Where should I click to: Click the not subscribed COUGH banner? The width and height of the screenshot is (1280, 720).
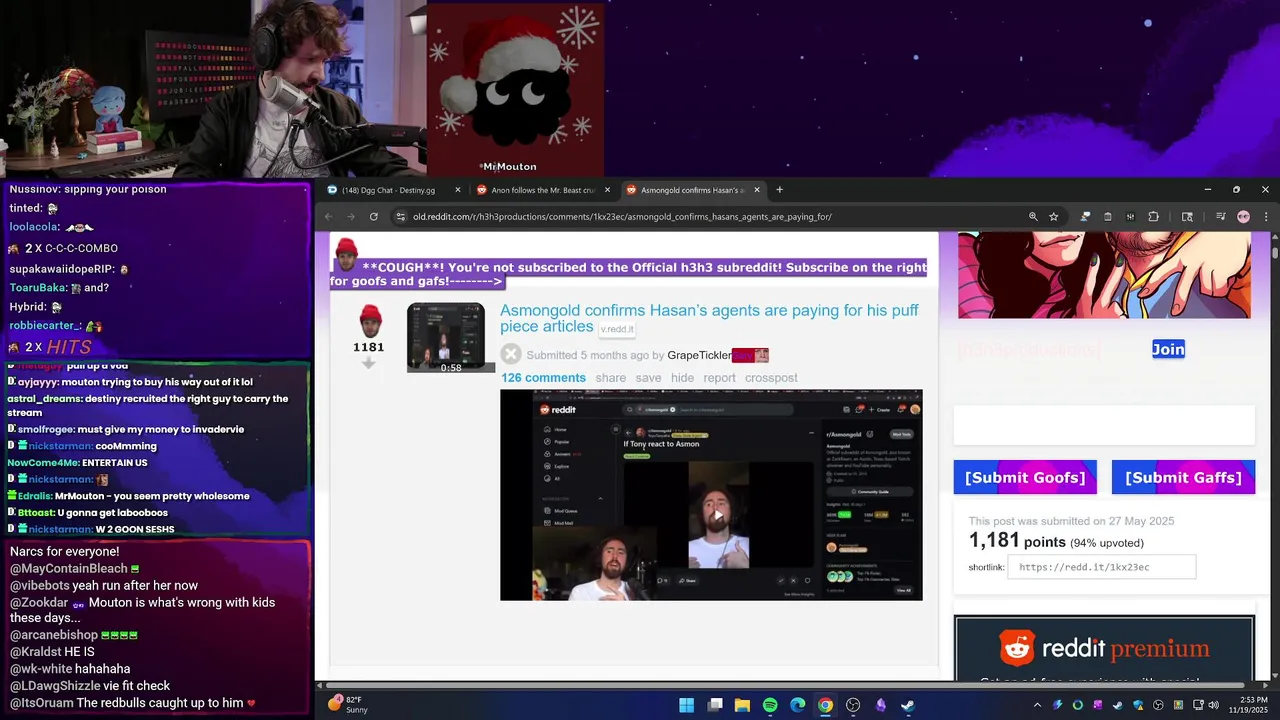pyautogui.click(x=629, y=274)
